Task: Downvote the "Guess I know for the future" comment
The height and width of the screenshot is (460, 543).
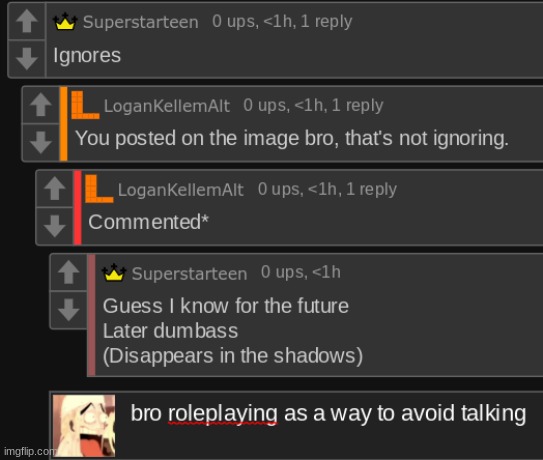Action: [x=69, y=310]
